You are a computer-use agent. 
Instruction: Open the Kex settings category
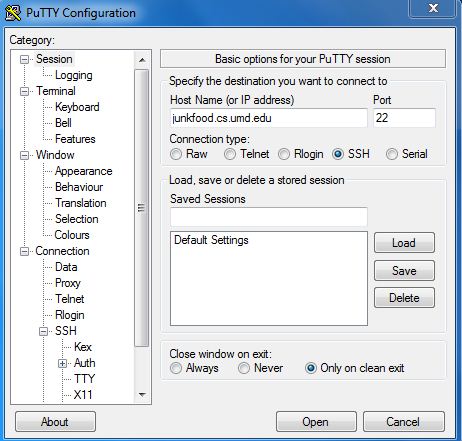coord(83,347)
